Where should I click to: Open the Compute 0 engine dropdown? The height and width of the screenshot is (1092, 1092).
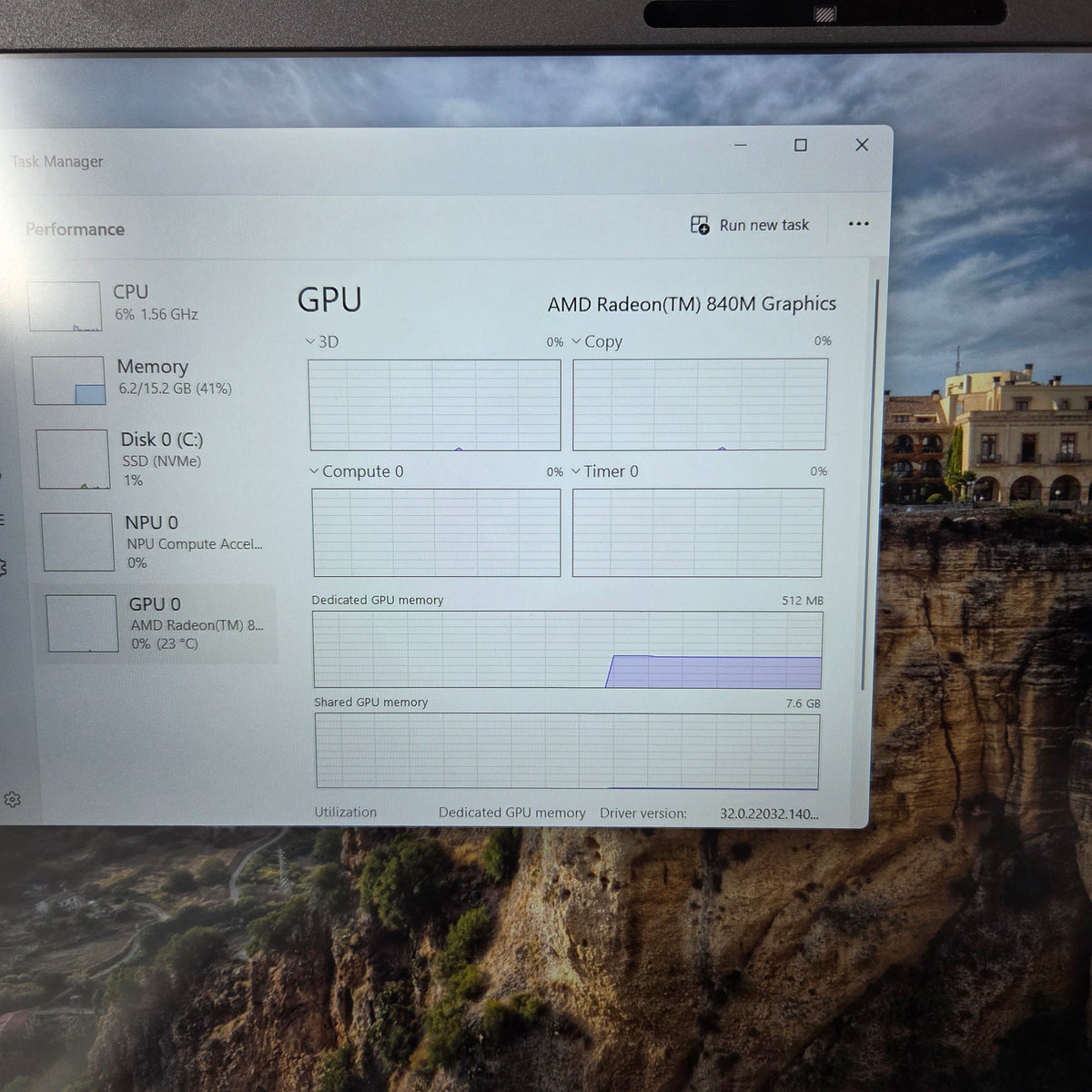pos(356,471)
